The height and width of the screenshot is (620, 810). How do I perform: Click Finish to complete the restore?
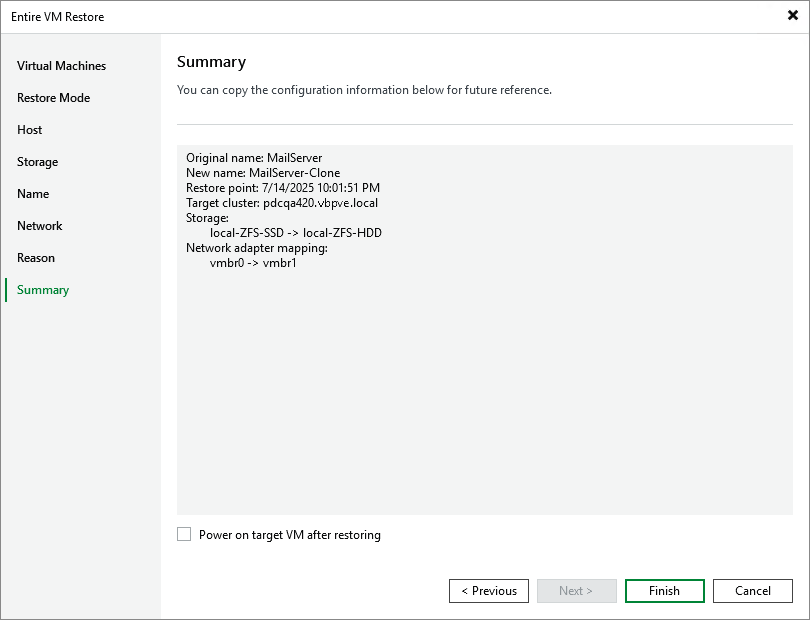[664, 590]
